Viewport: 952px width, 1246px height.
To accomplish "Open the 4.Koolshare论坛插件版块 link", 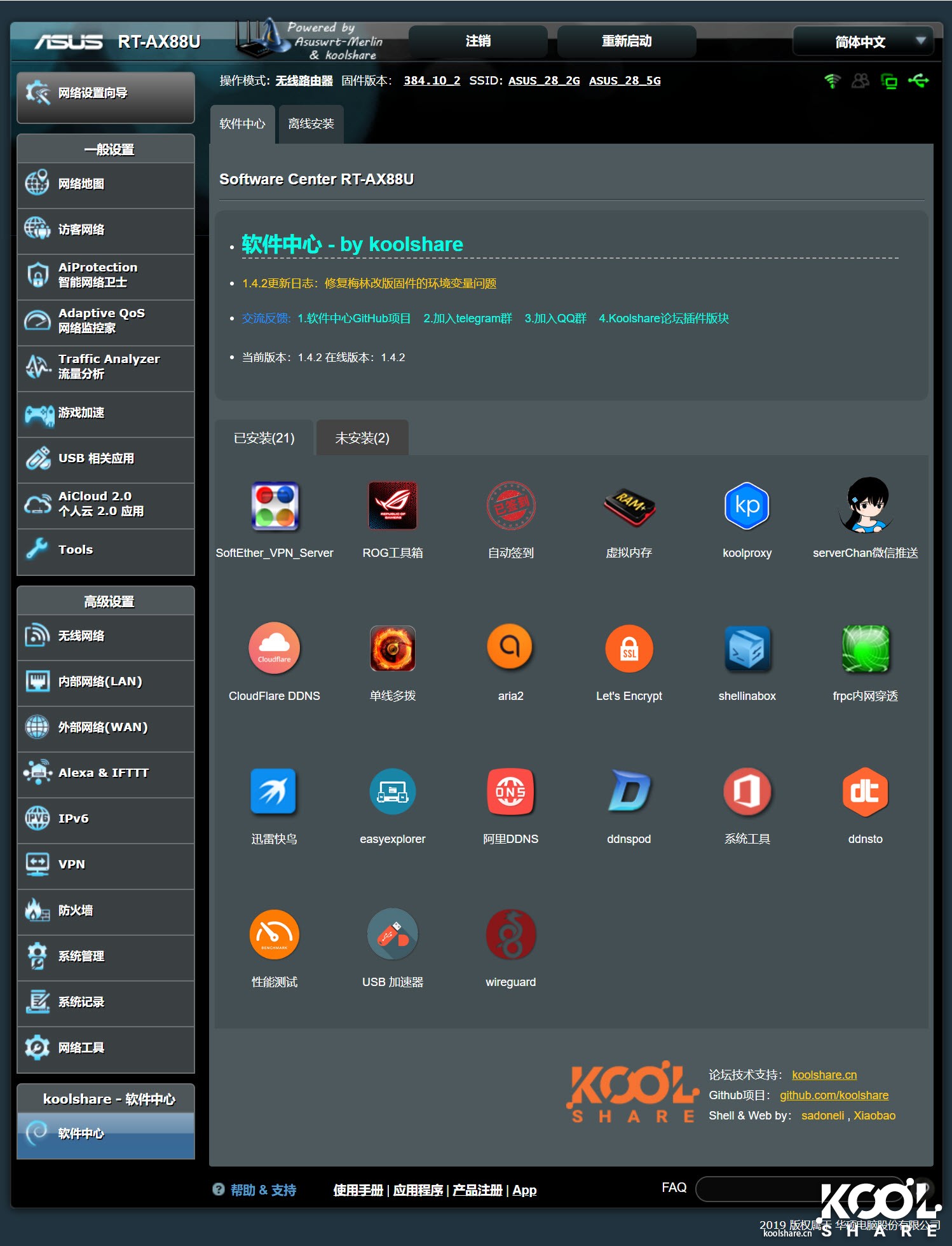I will pyautogui.click(x=663, y=318).
